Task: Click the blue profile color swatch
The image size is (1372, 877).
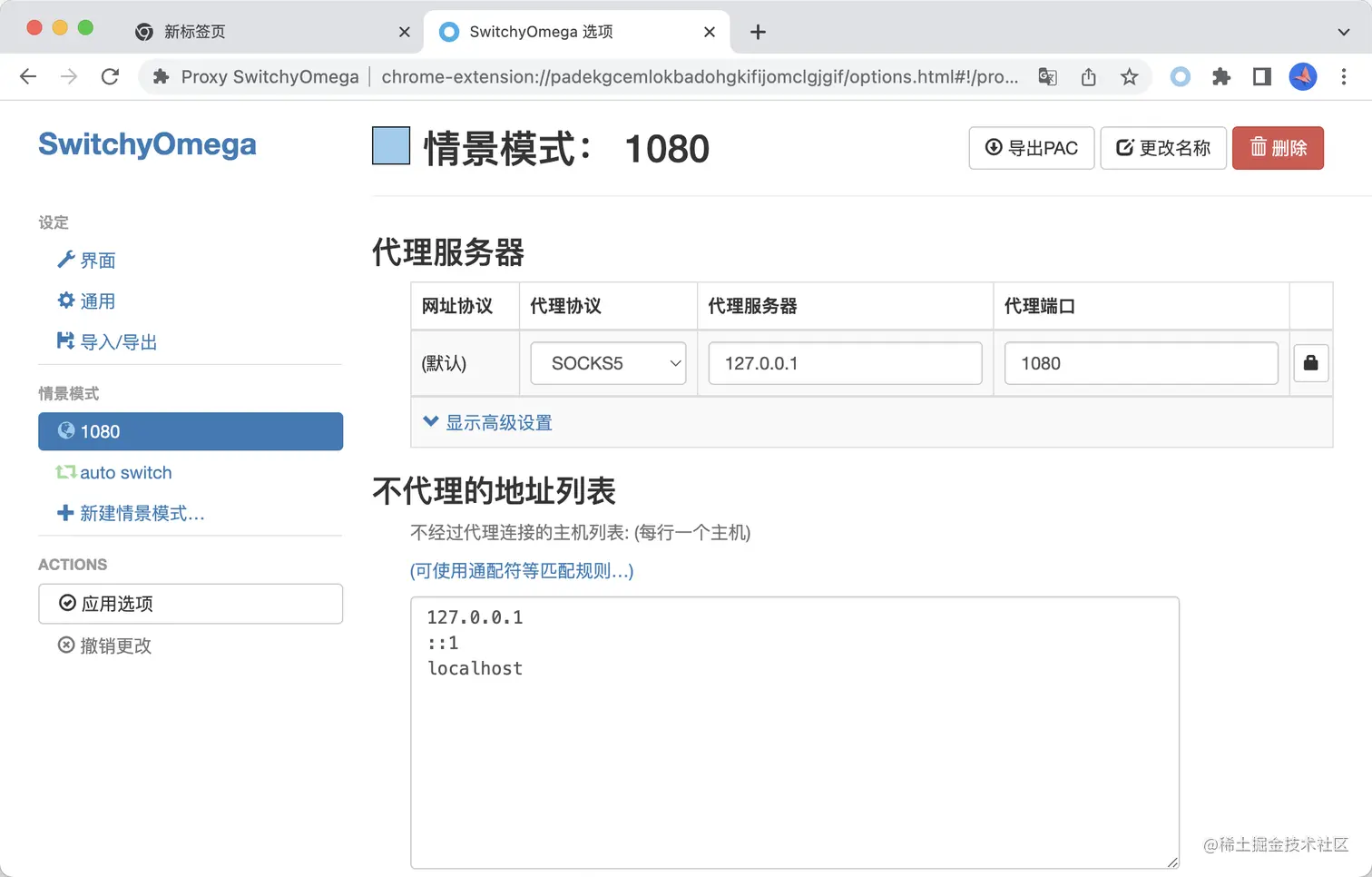Action: (391, 146)
